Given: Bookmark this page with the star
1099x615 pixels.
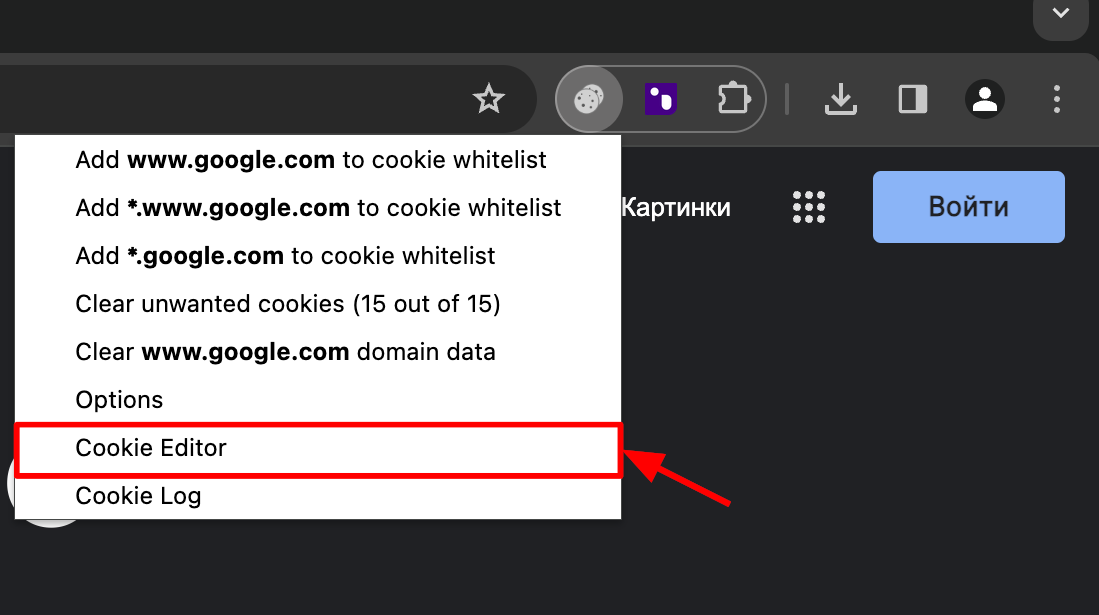Looking at the screenshot, I should pyautogui.click(x=489, y=99).
